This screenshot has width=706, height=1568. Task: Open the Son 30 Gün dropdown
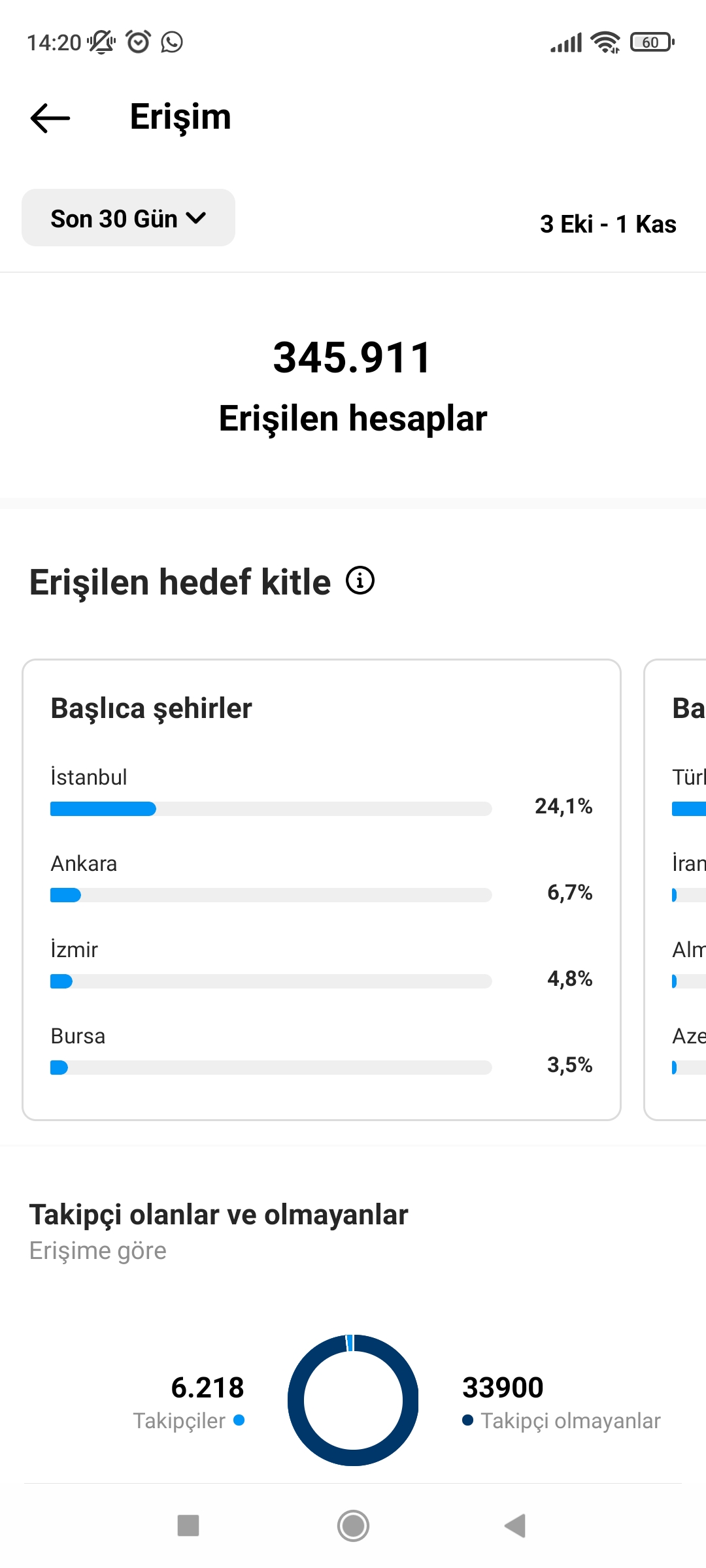point(128,218)
